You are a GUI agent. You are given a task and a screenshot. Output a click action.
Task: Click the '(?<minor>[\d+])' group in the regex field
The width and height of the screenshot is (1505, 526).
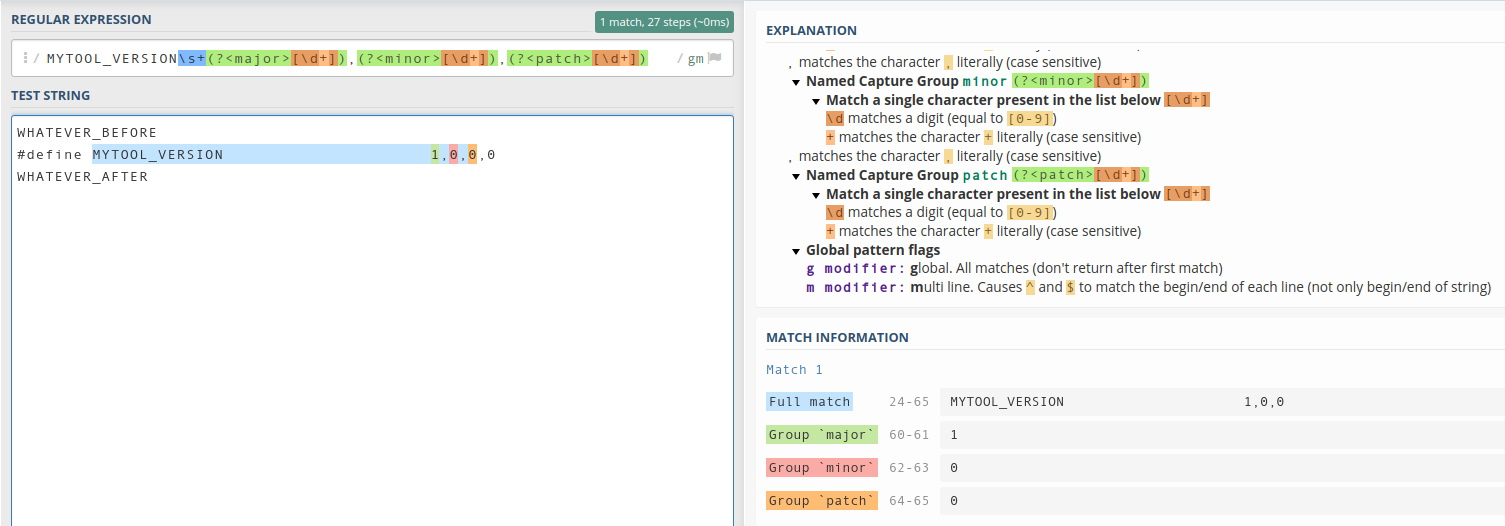[x=427, y=58]
